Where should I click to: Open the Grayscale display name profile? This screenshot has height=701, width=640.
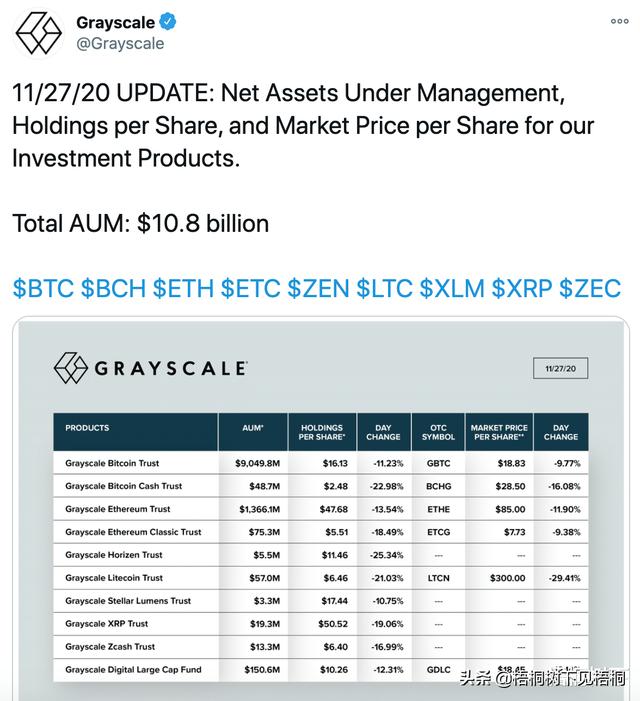pos(114,22)
